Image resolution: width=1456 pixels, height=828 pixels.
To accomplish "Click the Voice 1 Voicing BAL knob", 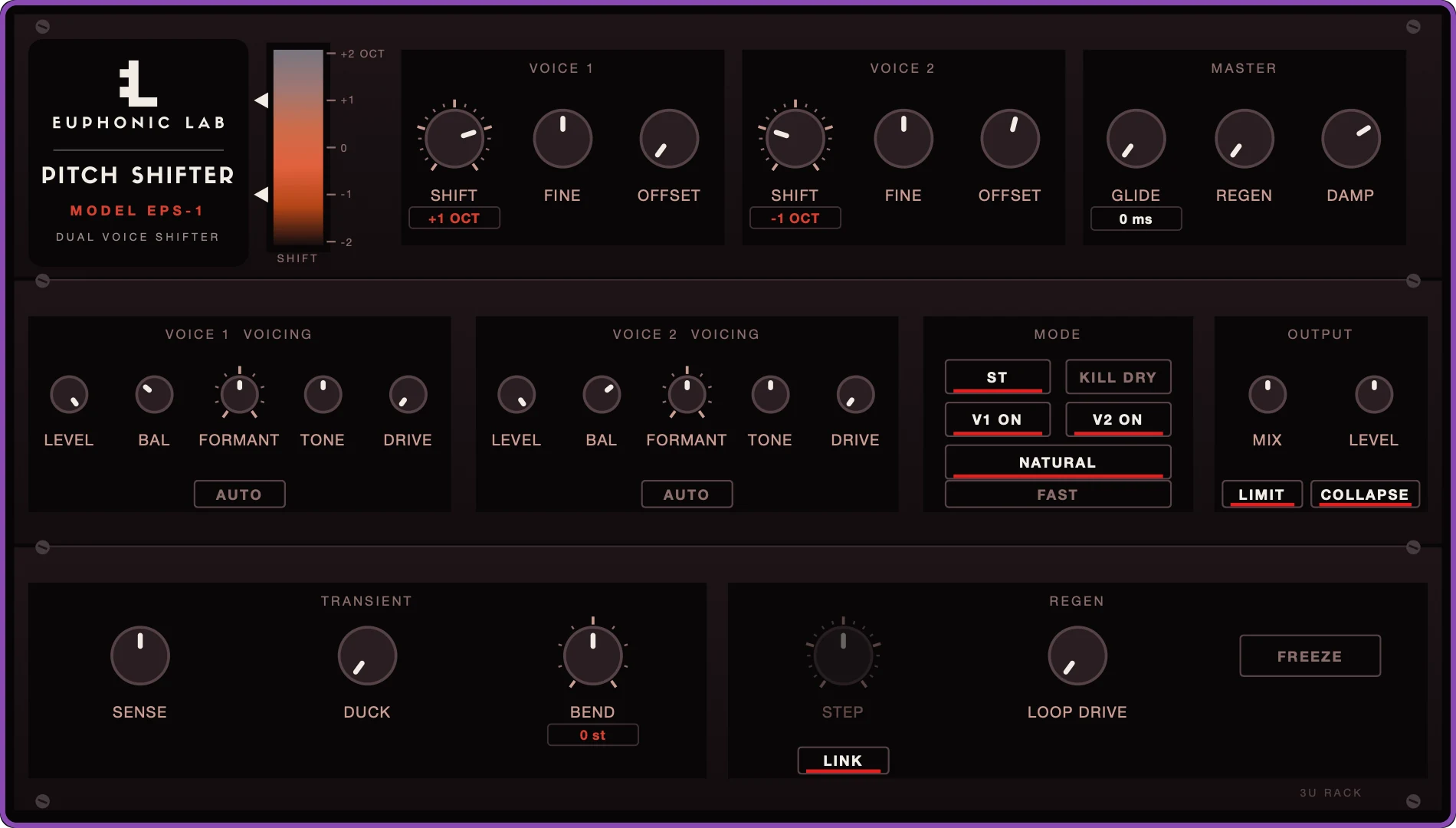I will pyautogui.click(x=154, y=395).
